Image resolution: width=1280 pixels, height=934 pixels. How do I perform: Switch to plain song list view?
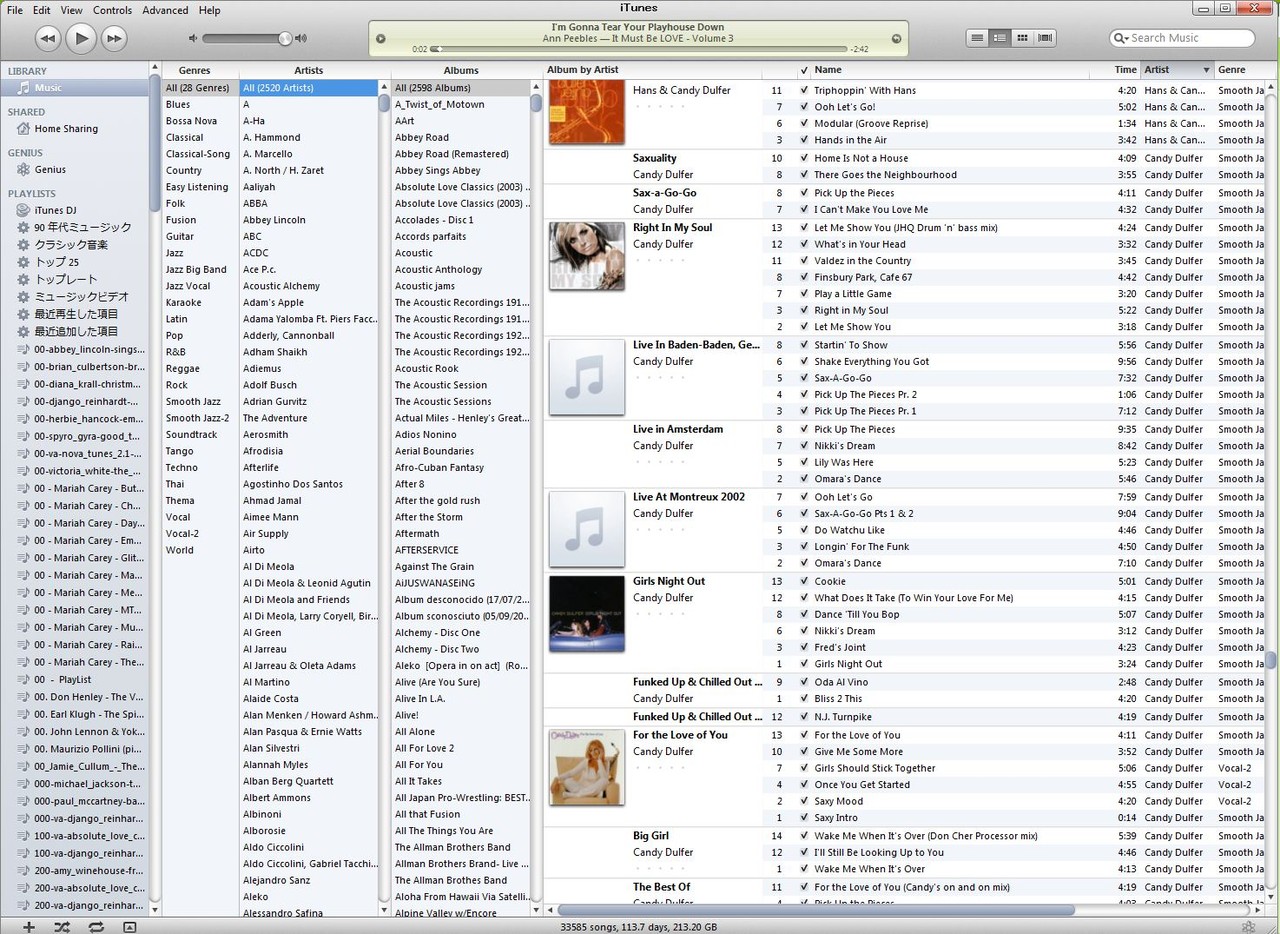coord(977,38)
